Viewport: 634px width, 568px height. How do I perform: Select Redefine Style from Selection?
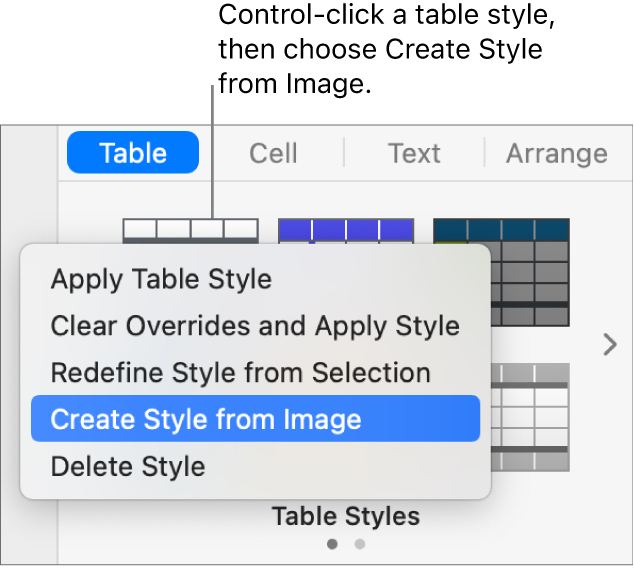(x=240, y=372)
